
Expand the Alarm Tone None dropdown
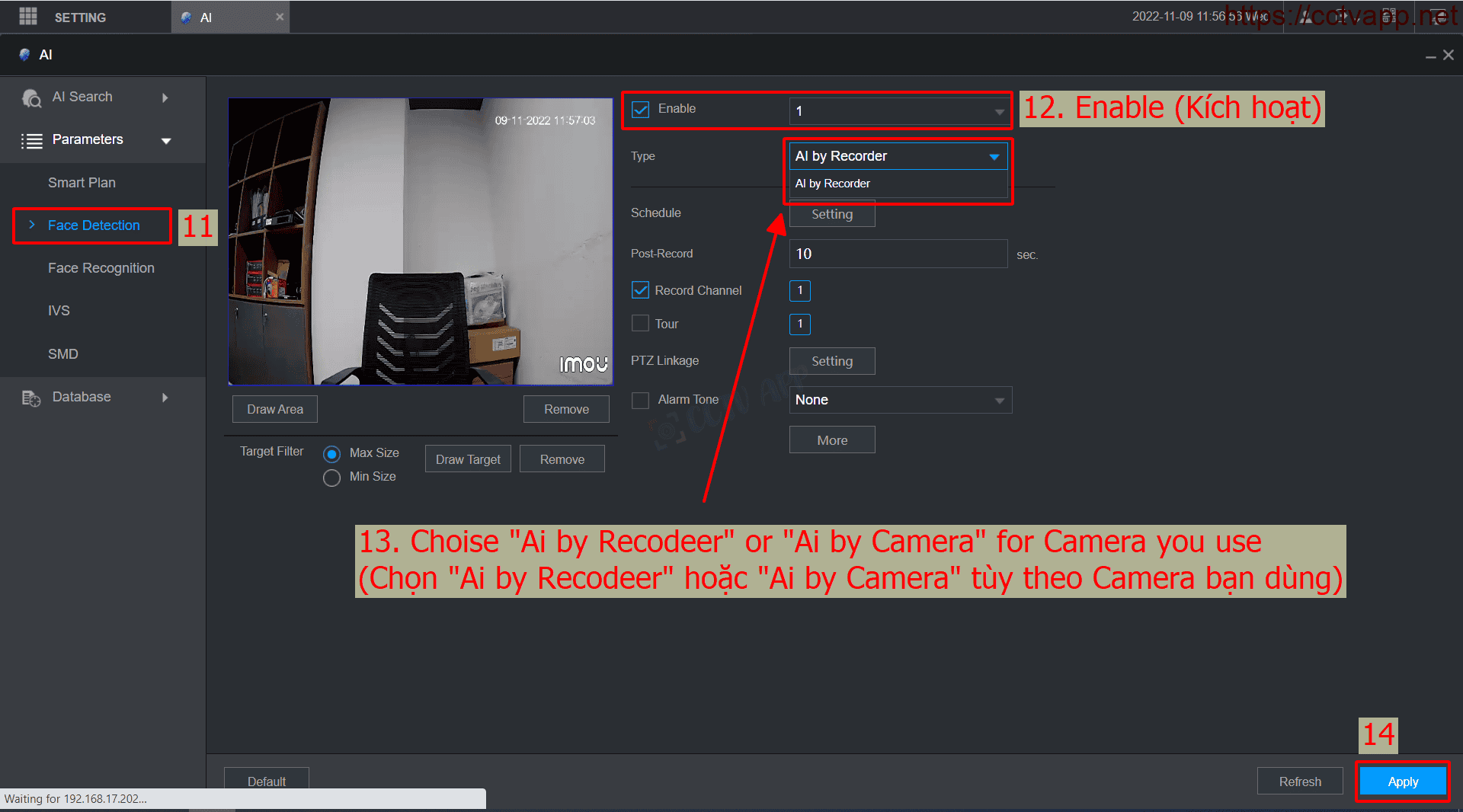click(900, 400)
